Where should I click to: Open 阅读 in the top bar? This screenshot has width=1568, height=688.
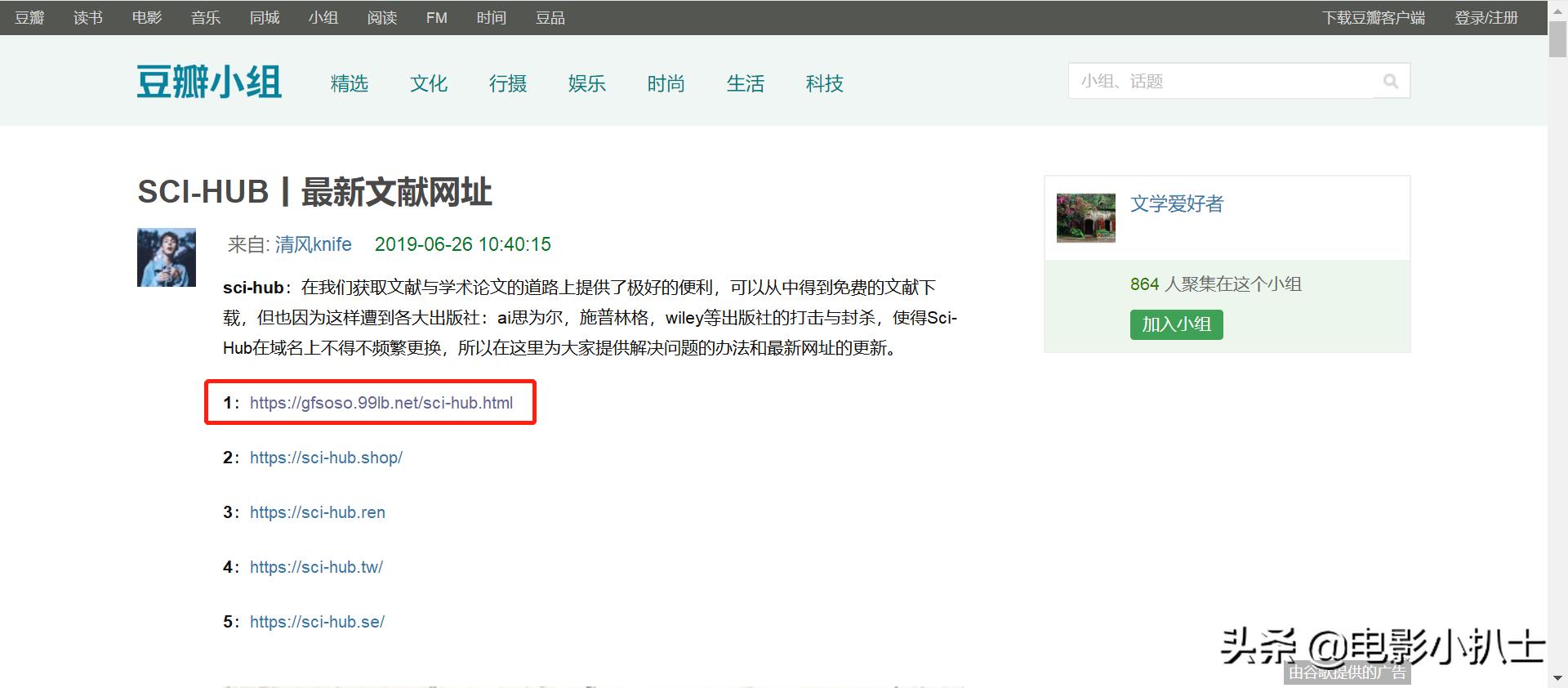[x=382, y=17]
